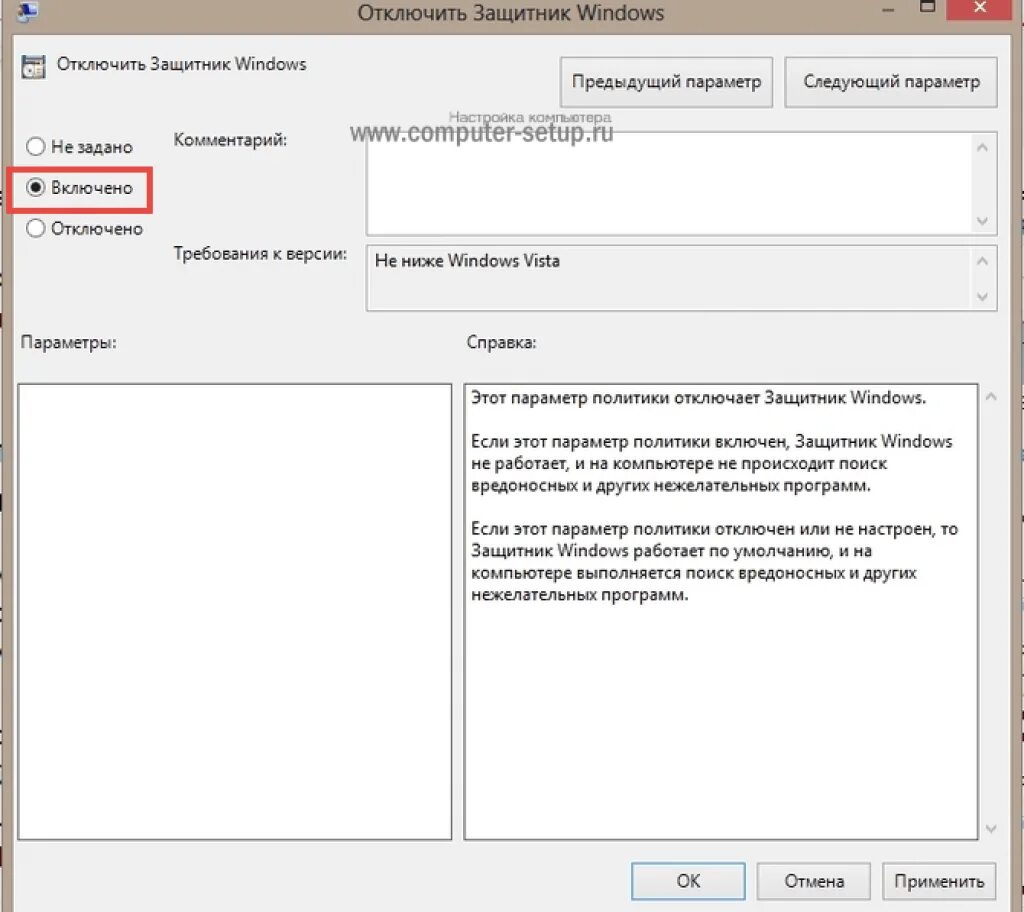Click the comment box scroll-down arrow
Viewport: 1024px width, 912px height.
982,221
